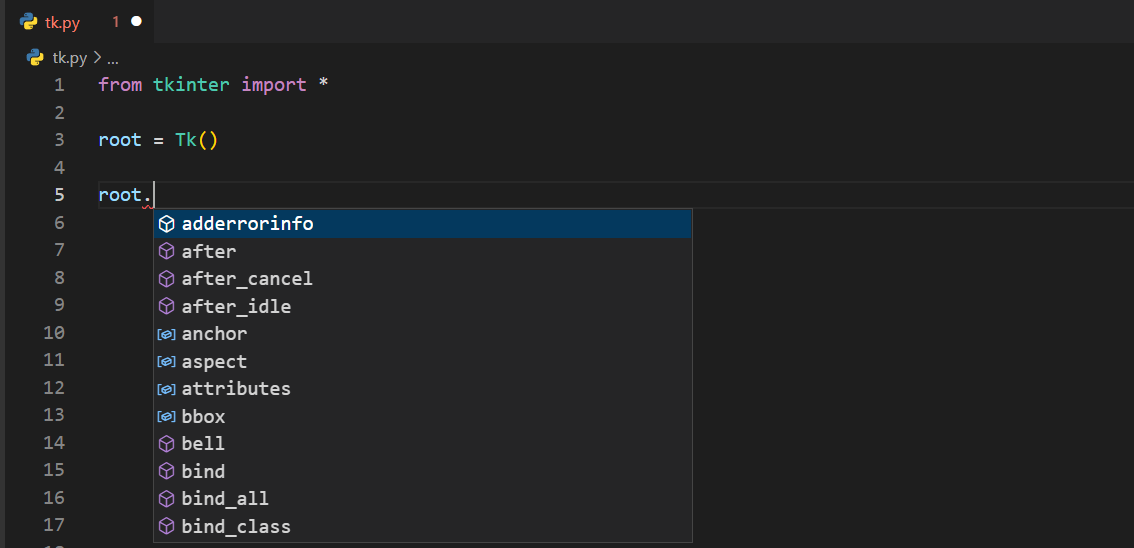Choose after_idle from the autocomplete list

click(x=236, y=307)
